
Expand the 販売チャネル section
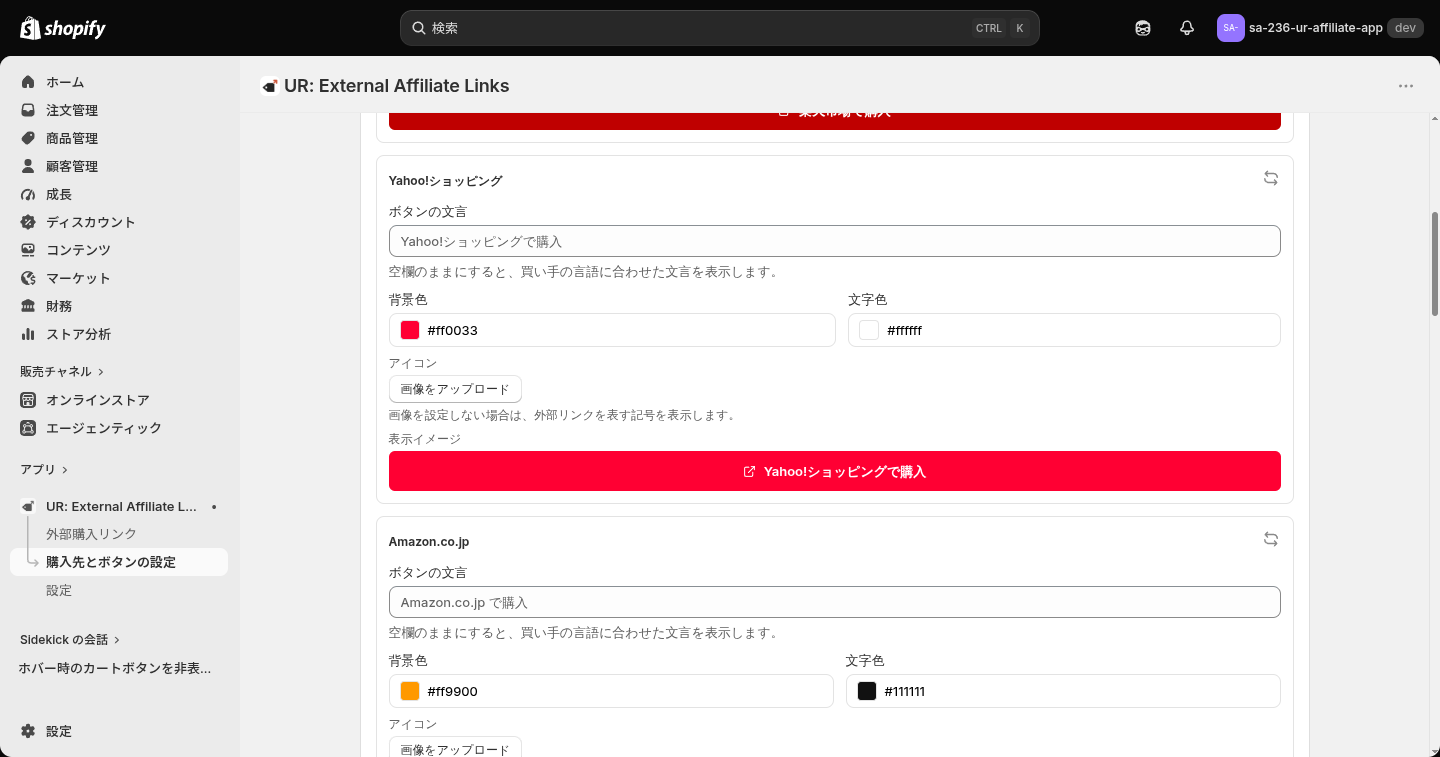[62, 371]
